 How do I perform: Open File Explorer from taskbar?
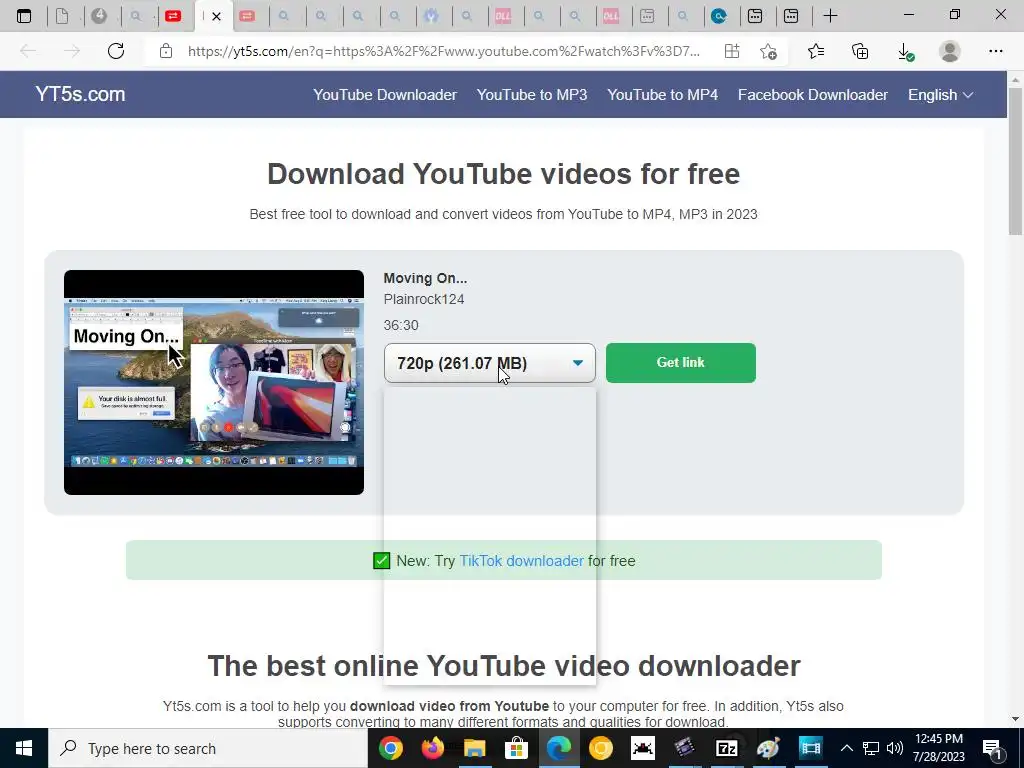tap(475, 748)
